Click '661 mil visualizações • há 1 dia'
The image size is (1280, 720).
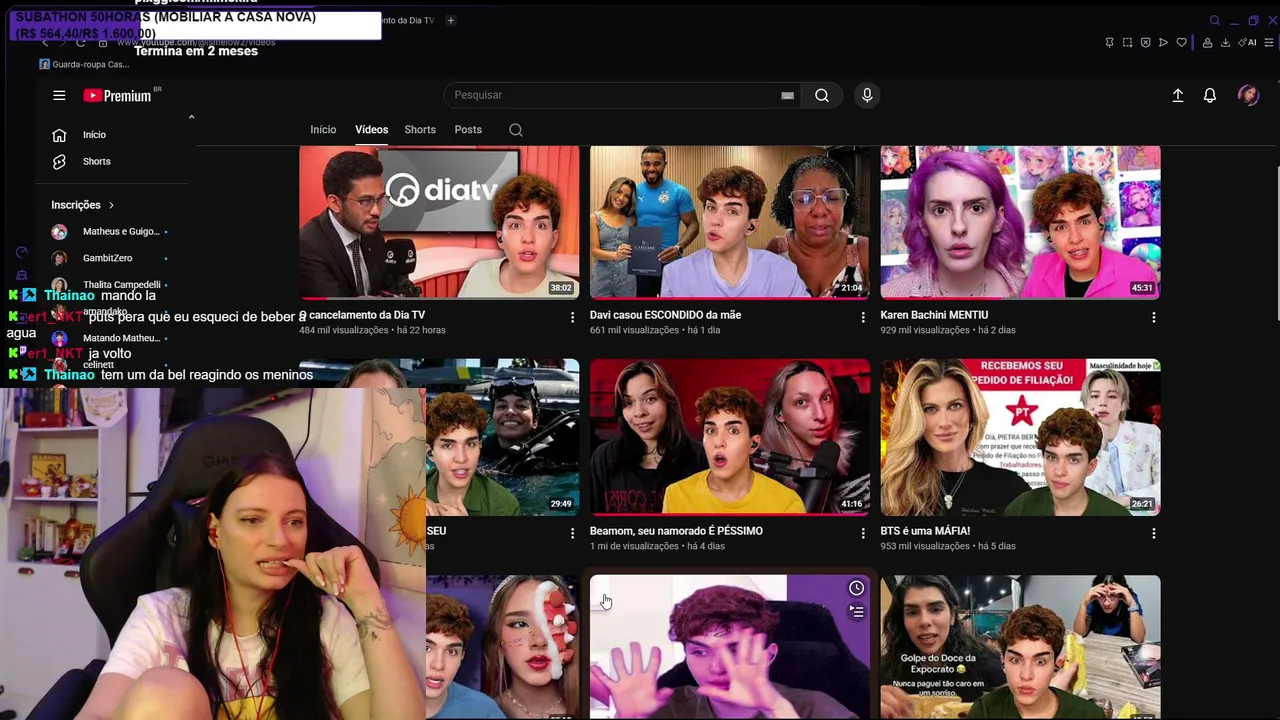[x=655, y=330]
